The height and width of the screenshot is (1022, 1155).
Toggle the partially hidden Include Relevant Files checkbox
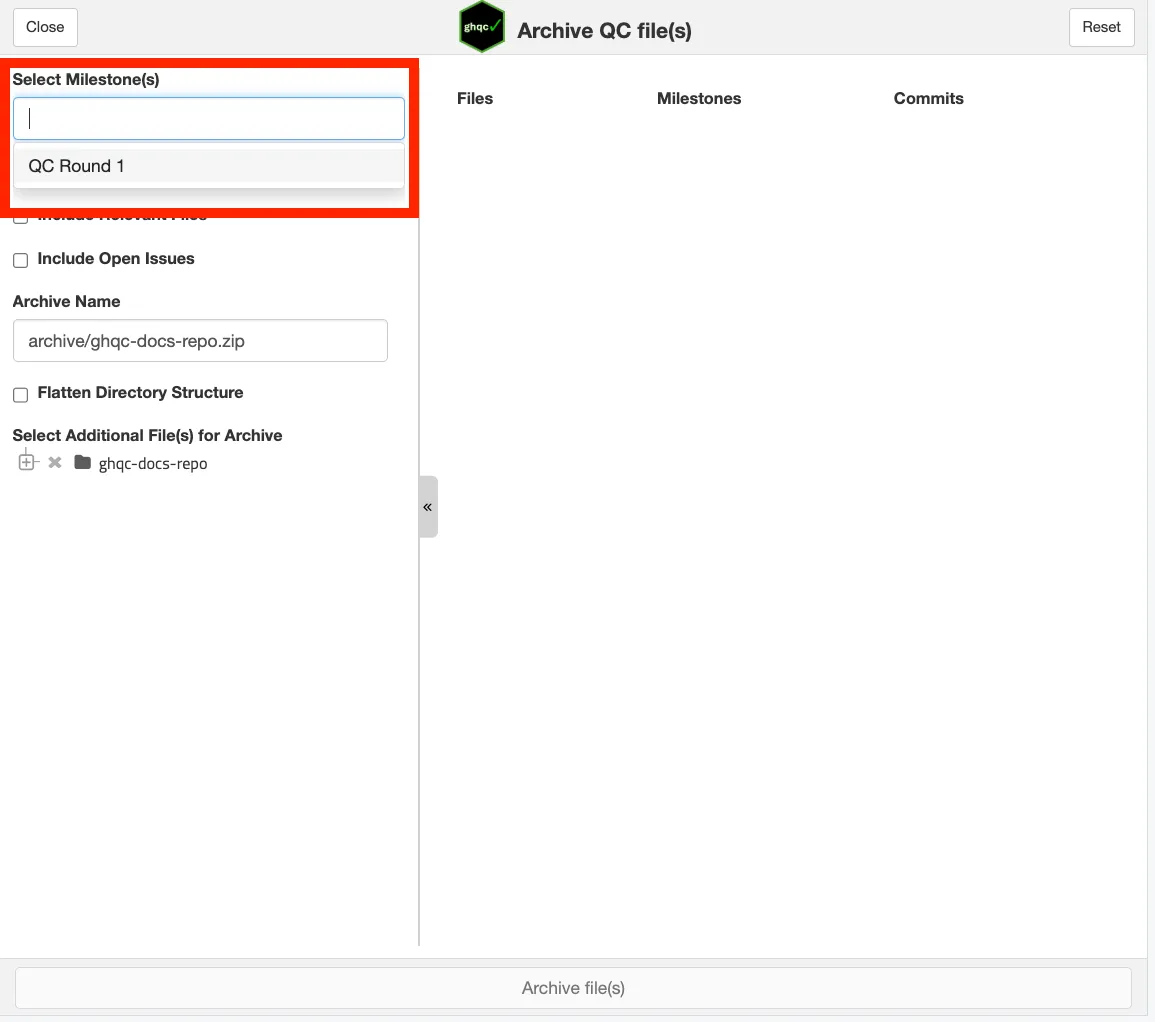[x=20, y=218]
